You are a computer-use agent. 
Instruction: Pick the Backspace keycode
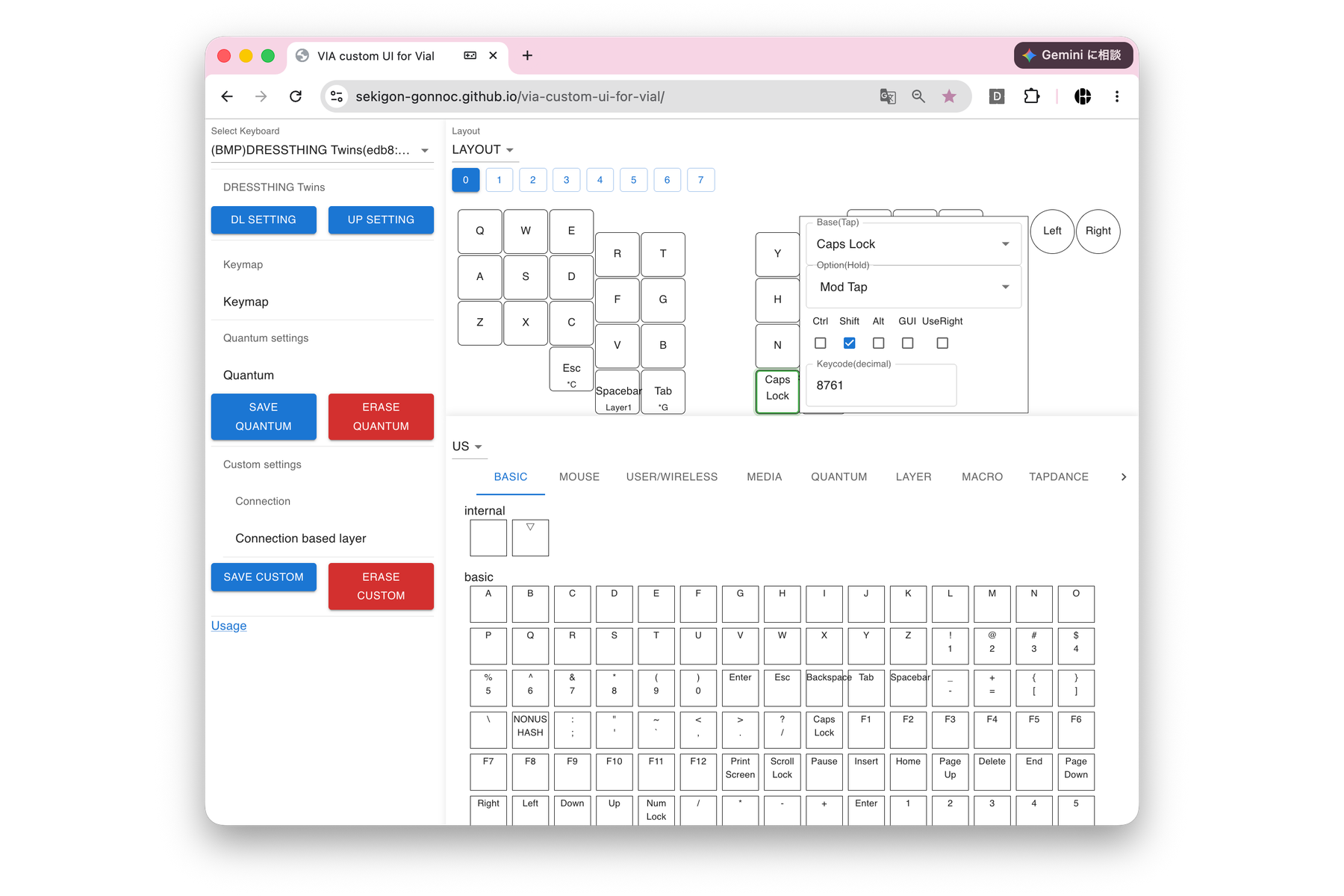pyautogui.click(x=824, y=688)
